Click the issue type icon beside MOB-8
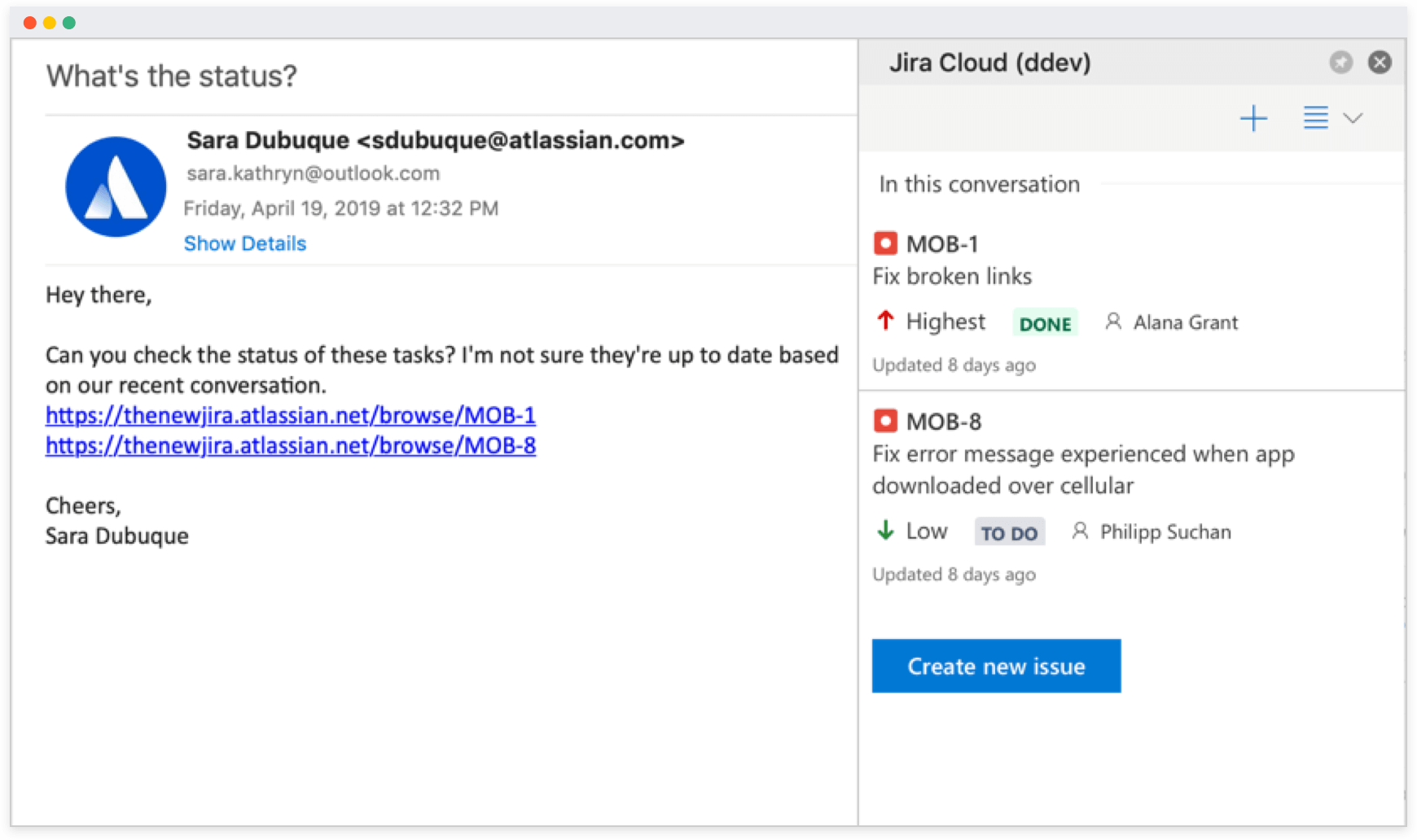This screenshot has width=1417, height=840. point(884,420)
